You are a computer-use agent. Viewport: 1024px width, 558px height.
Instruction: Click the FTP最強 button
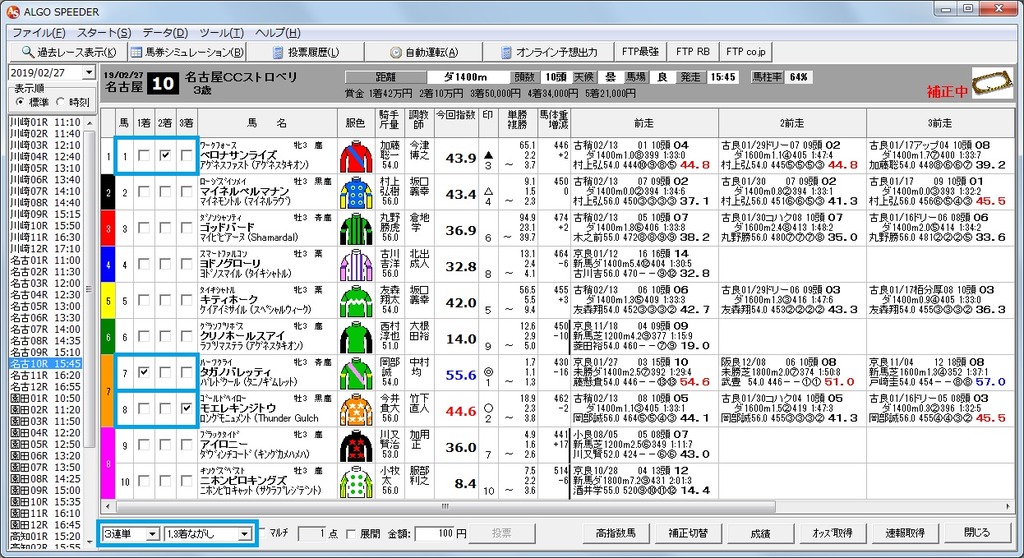(x=640, y=52)
